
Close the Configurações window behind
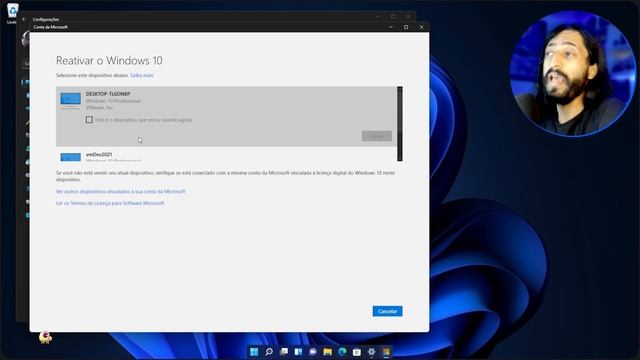[408, 17]
